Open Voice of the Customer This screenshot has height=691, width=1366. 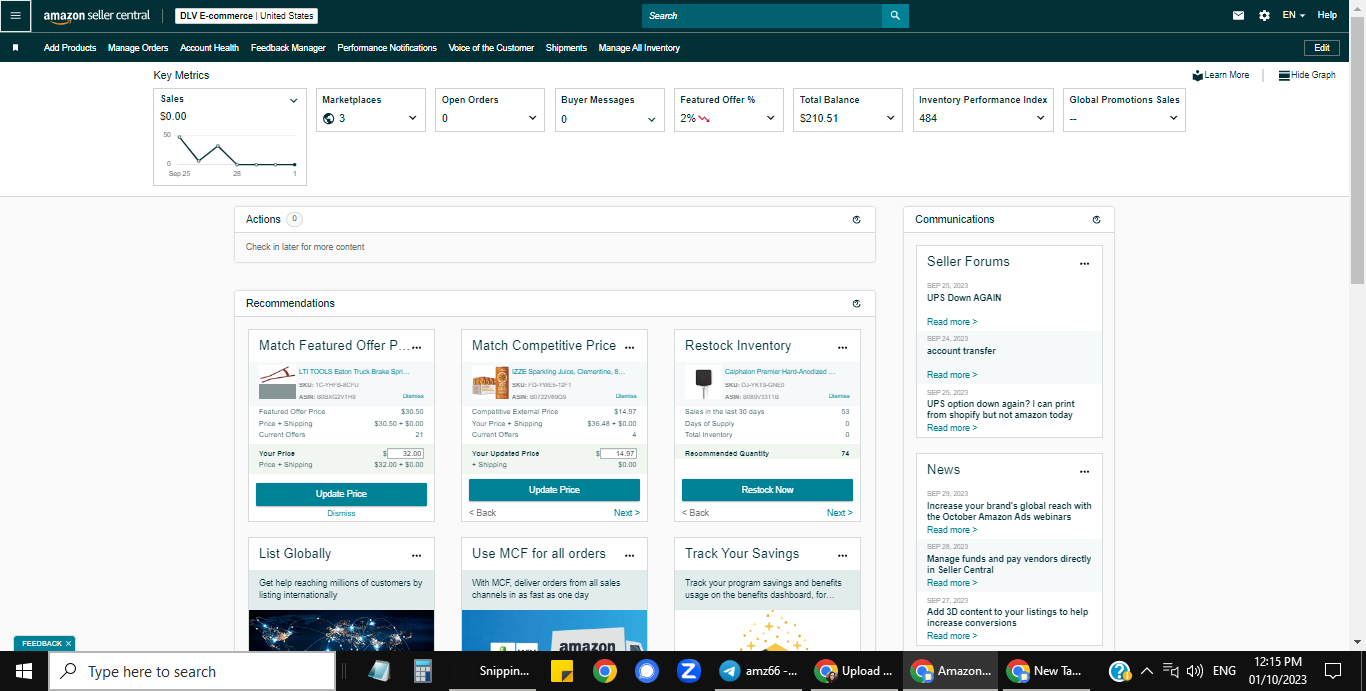(x=491, y=48)
